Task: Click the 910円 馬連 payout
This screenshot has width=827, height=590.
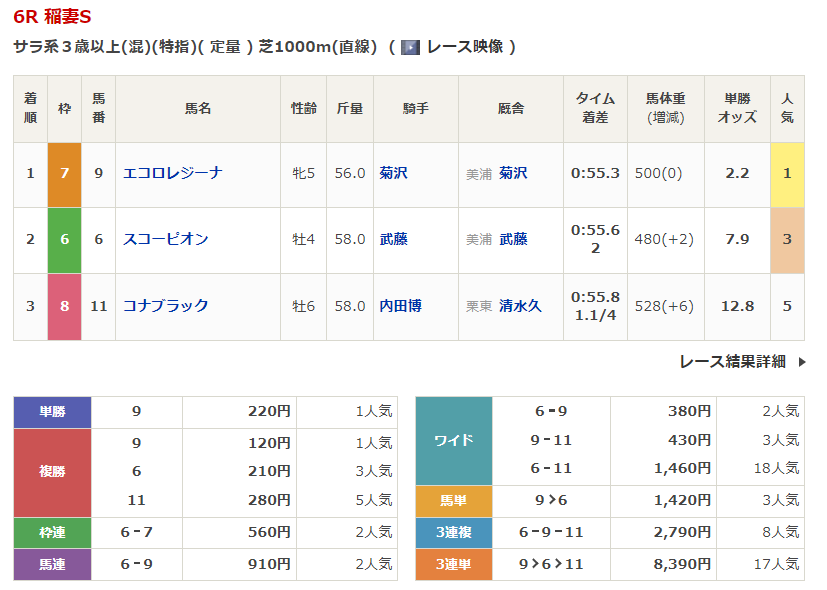Action: point(269,565)
